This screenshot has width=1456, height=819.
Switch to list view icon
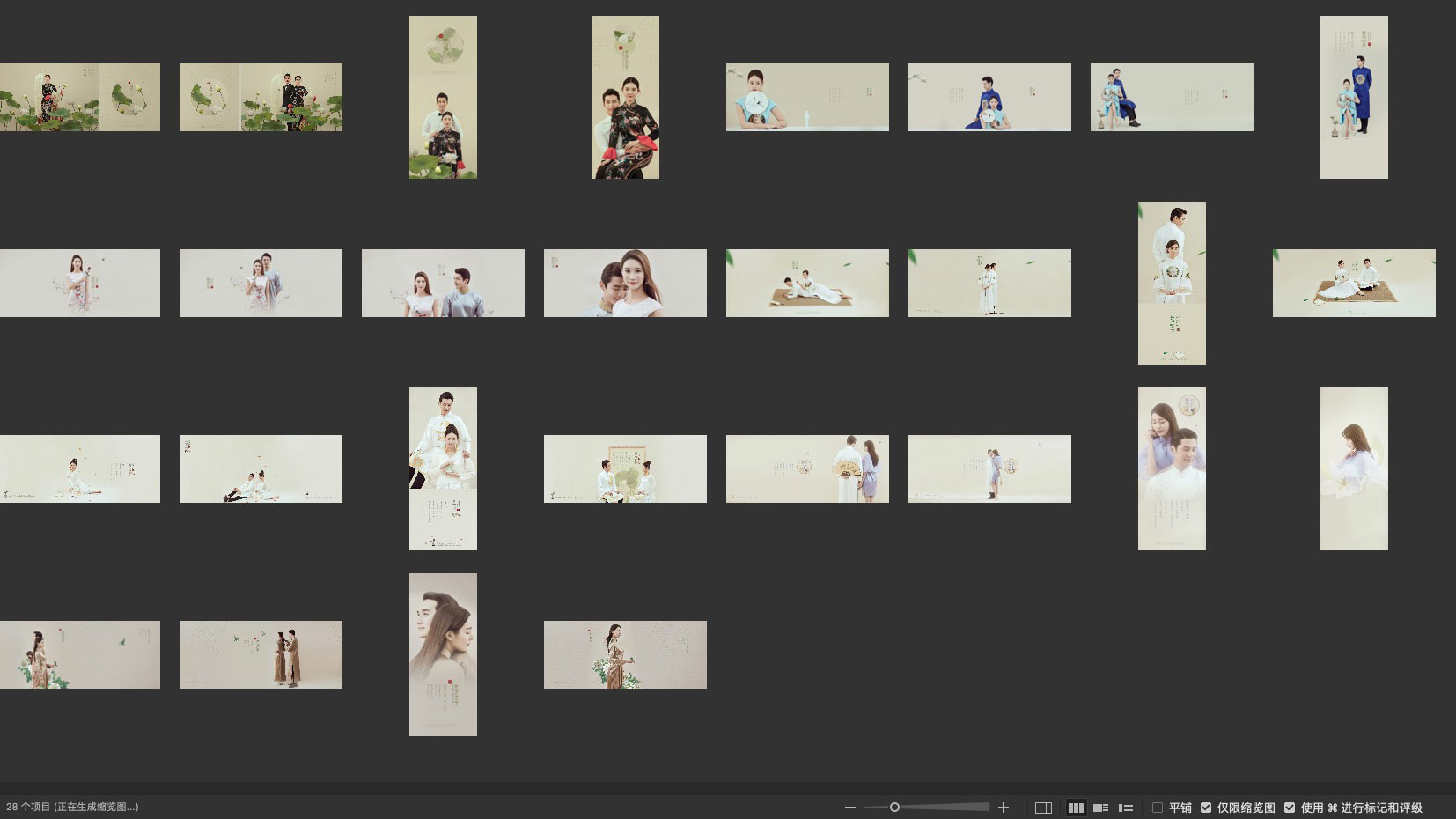point(1125,808)
